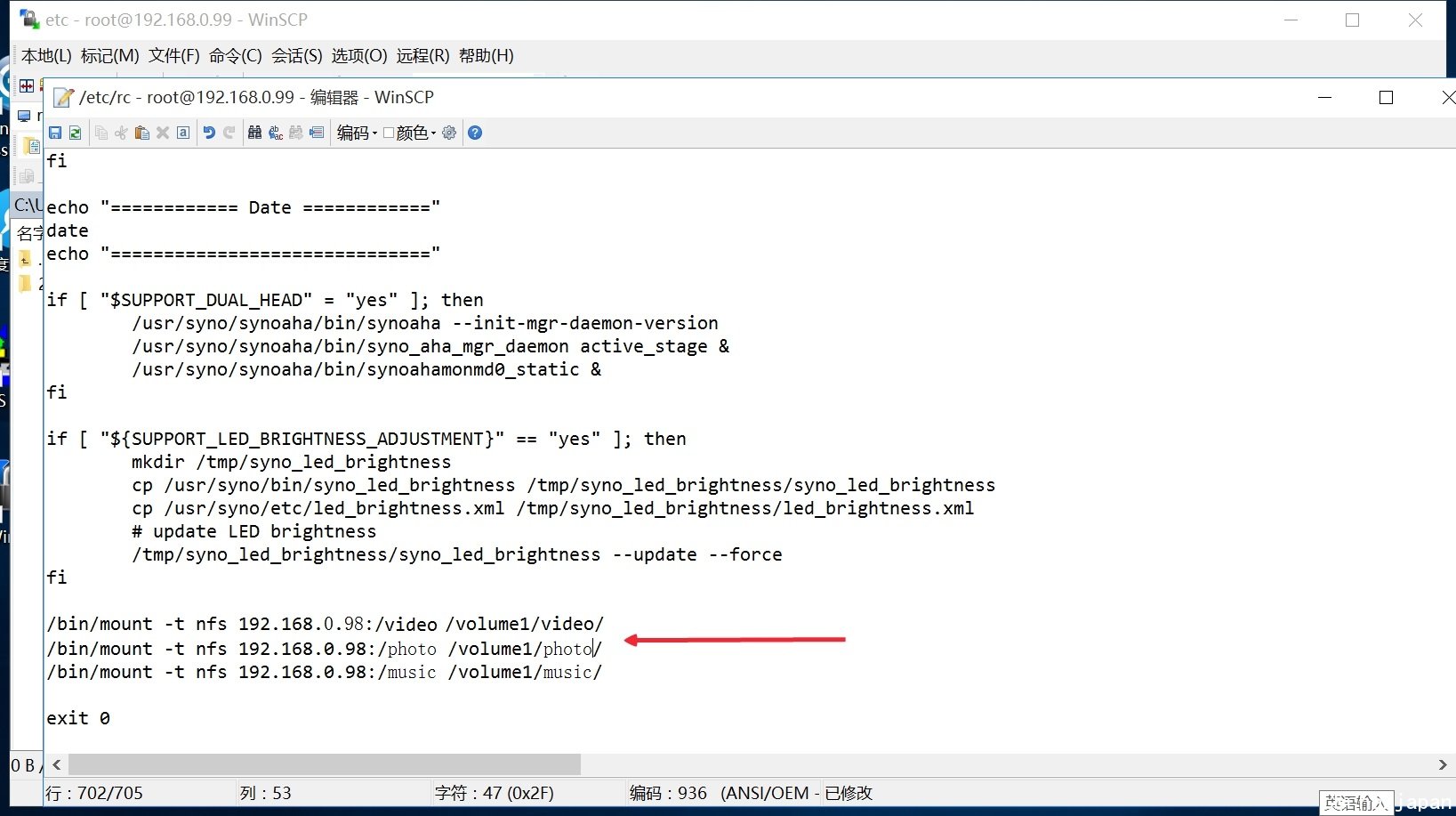Save the /etc/rc file
The image size is (1456, 816).
(55, 133)
